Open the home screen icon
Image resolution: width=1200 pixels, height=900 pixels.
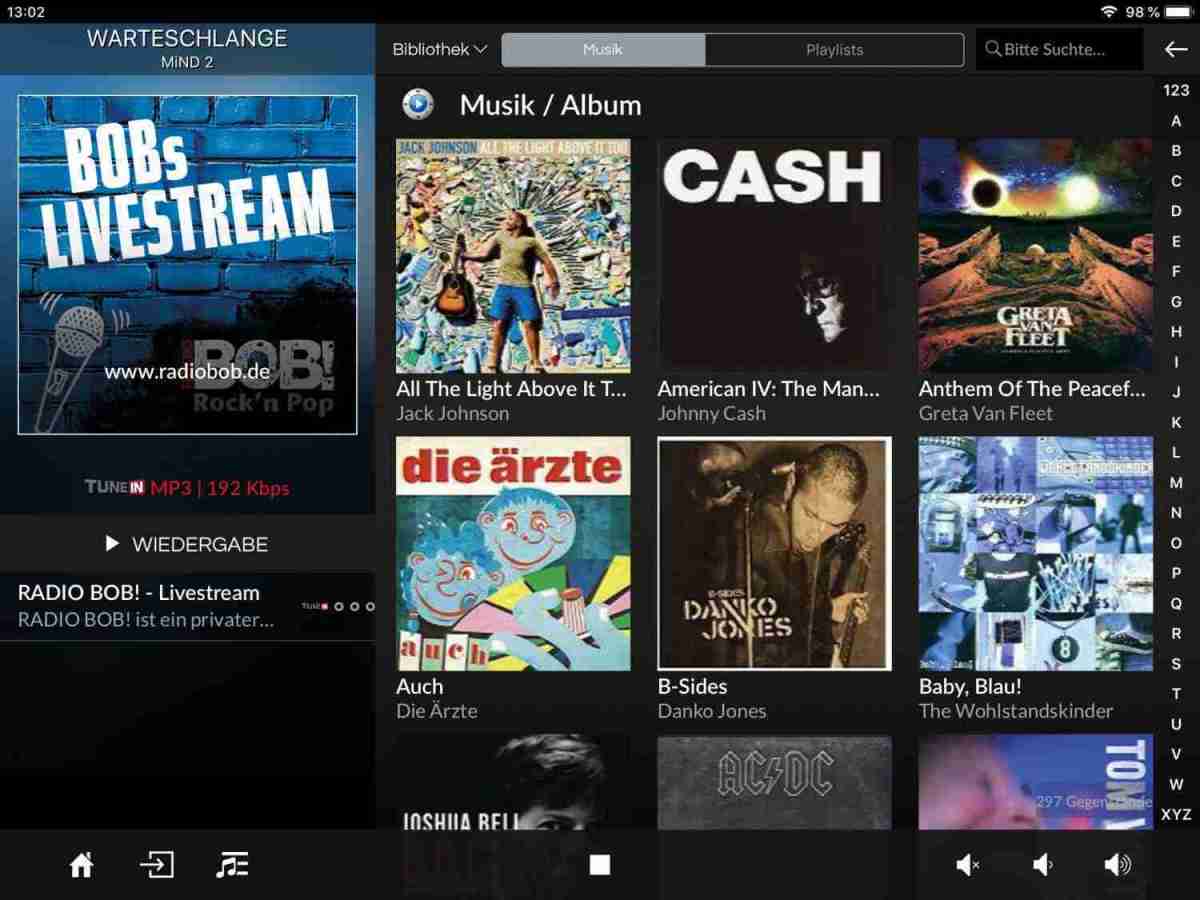pos(81,865)
